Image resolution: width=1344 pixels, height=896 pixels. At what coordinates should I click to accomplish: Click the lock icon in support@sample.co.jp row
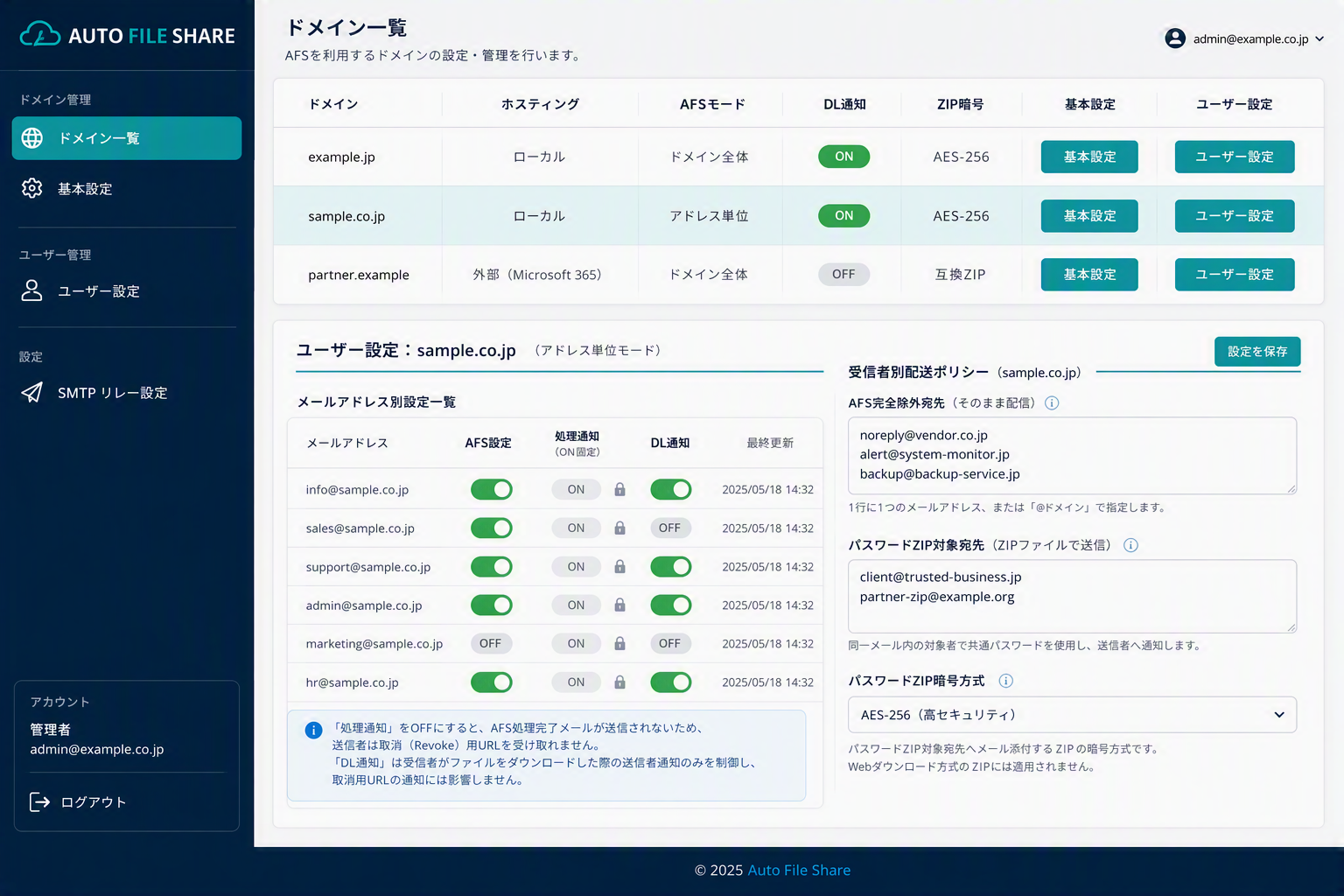tap(619, 566)
